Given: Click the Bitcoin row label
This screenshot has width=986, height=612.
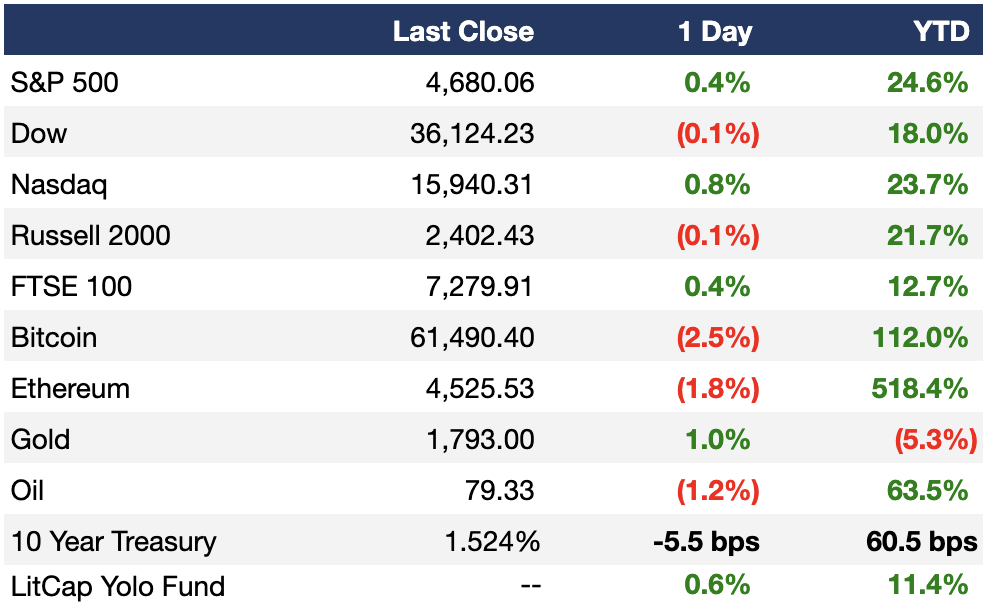Looking at the screenshot, I should point(54,338).
